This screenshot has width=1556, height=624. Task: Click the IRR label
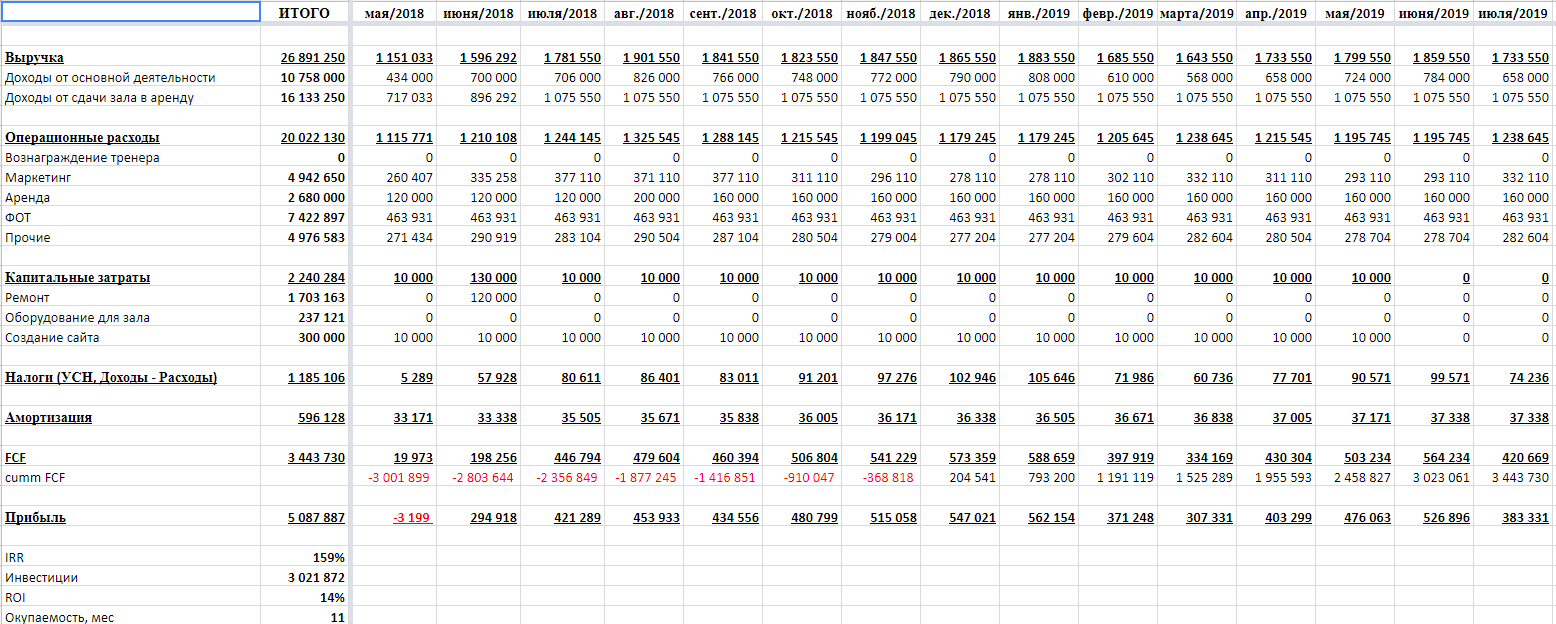tap(14, 558)
